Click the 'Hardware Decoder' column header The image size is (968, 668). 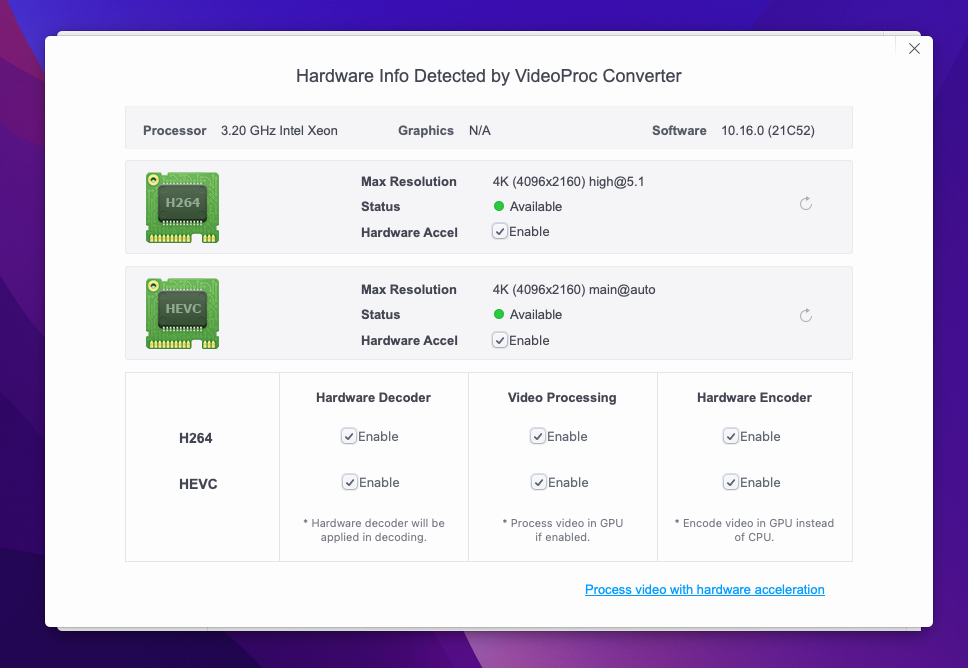(x=373, y=398)
